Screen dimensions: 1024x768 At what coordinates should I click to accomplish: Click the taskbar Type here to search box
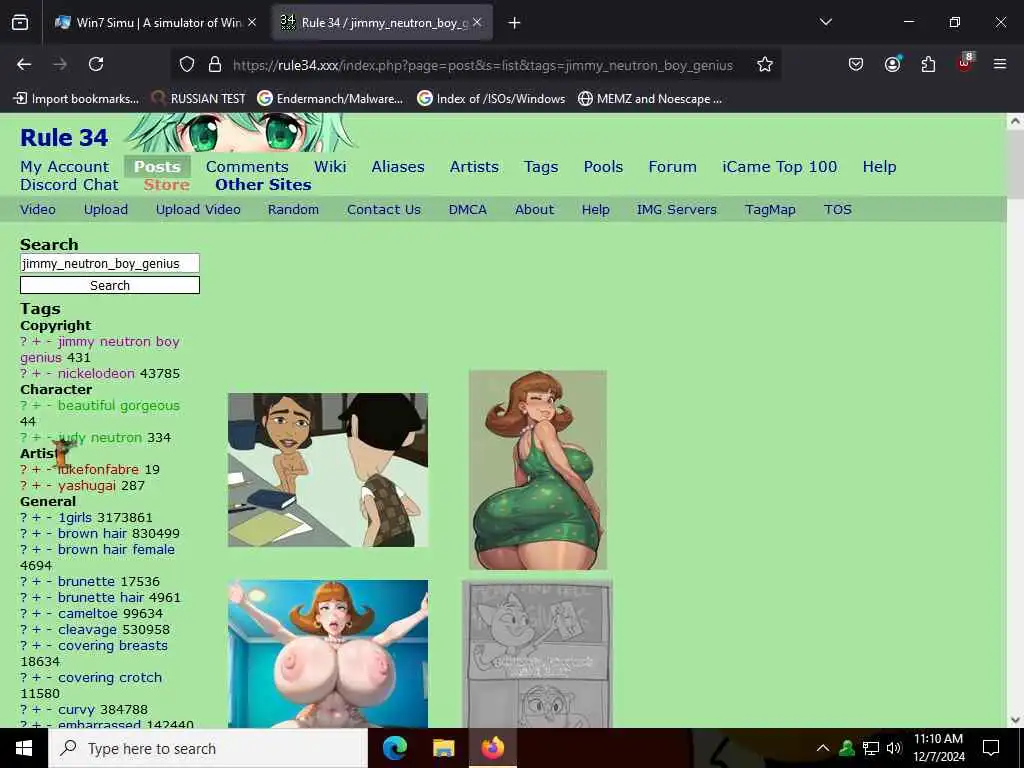coord(208,748)
